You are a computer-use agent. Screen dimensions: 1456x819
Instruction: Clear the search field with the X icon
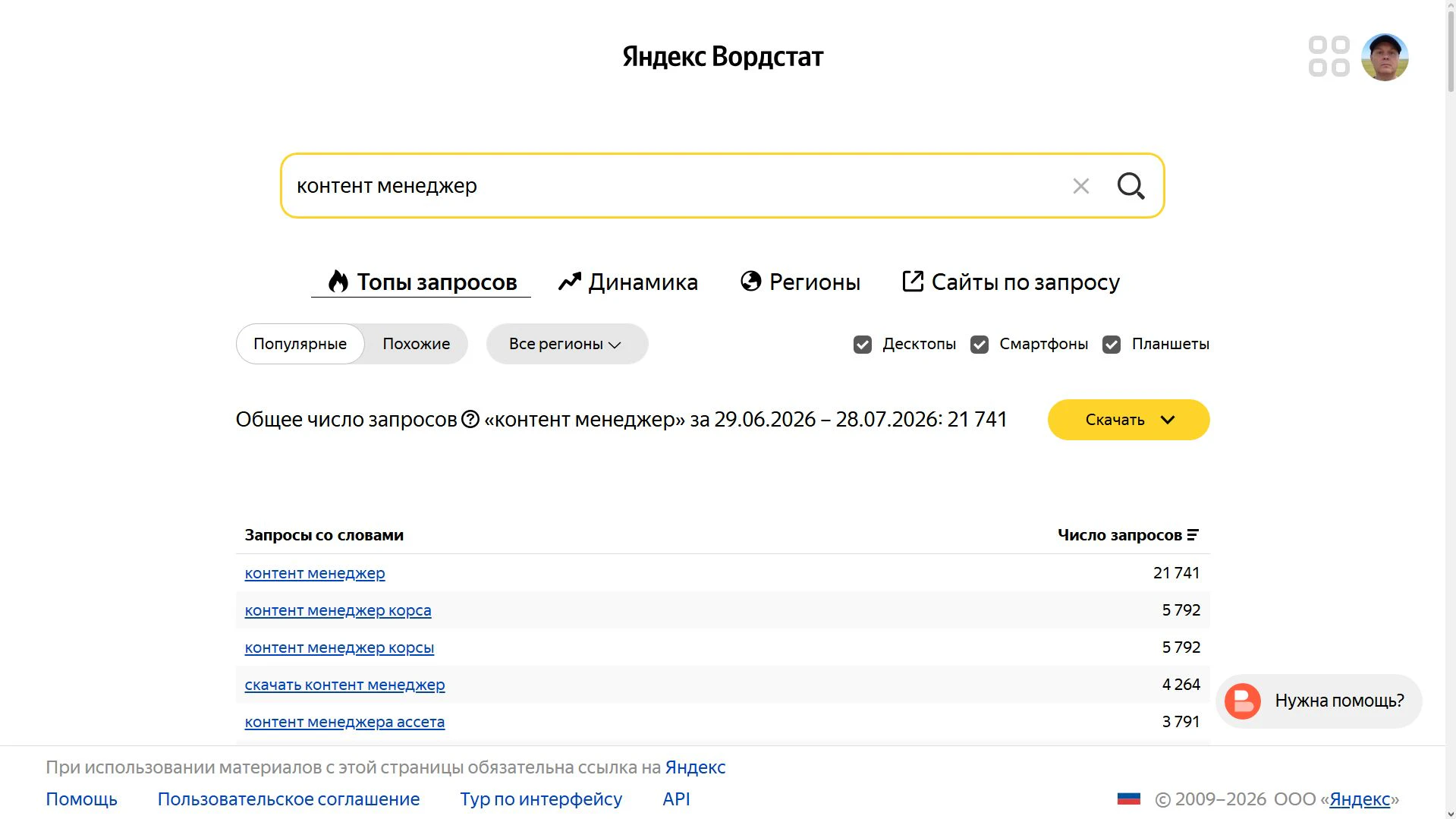[x=1080, y=186]
